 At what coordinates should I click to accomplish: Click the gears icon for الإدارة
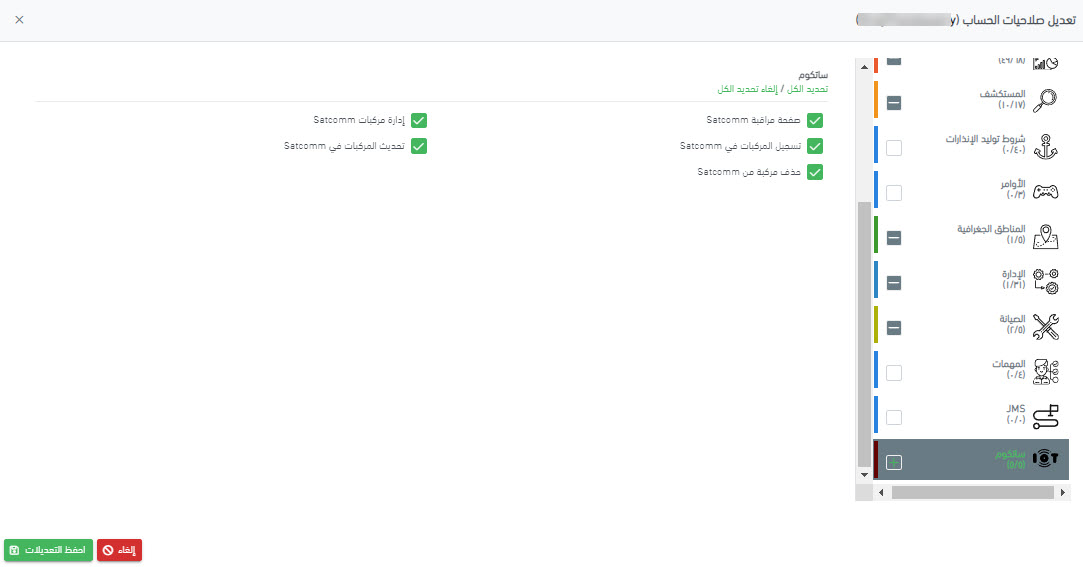pos(1045,282)
